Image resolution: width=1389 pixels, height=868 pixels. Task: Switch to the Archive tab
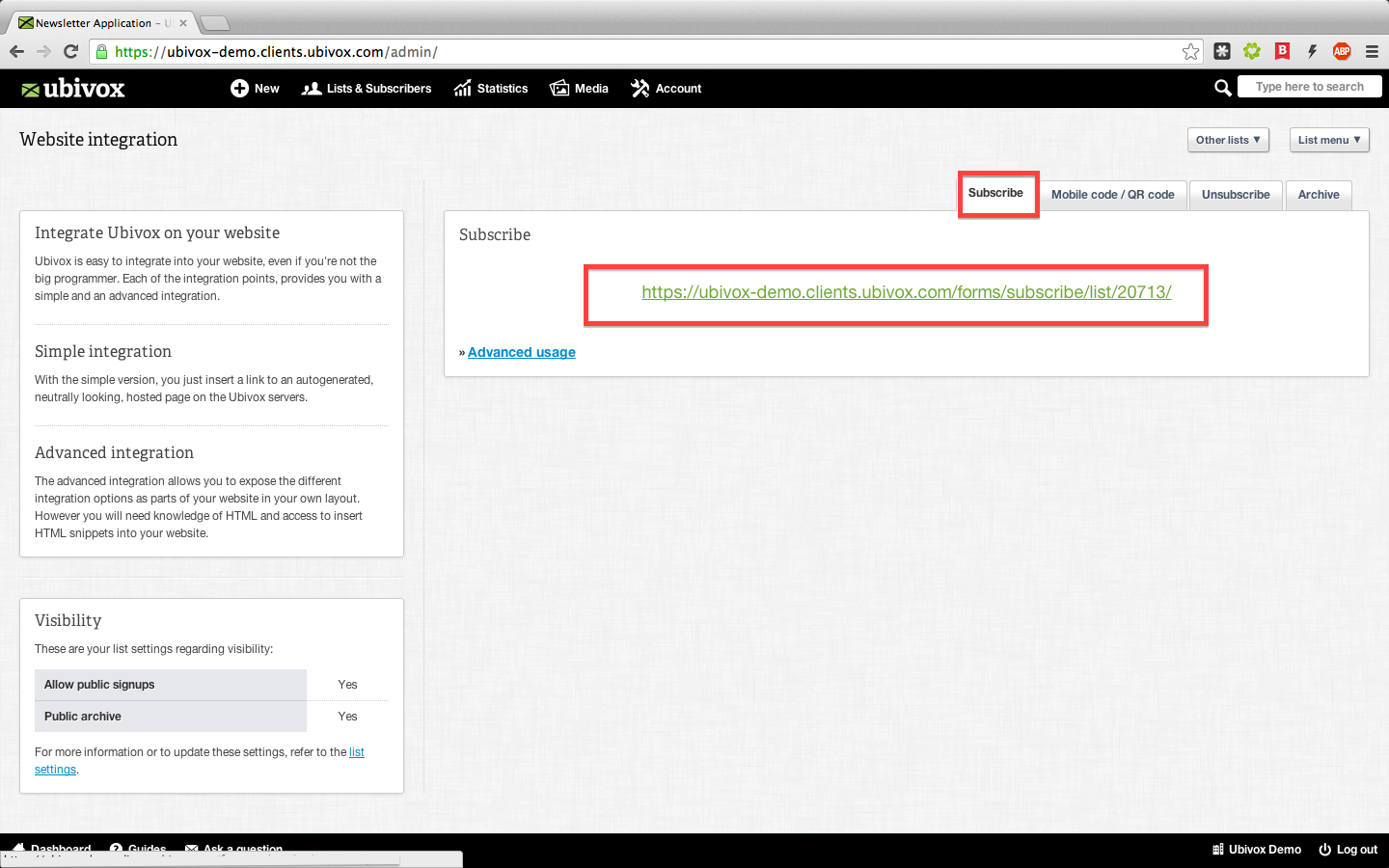(1319, 195)
